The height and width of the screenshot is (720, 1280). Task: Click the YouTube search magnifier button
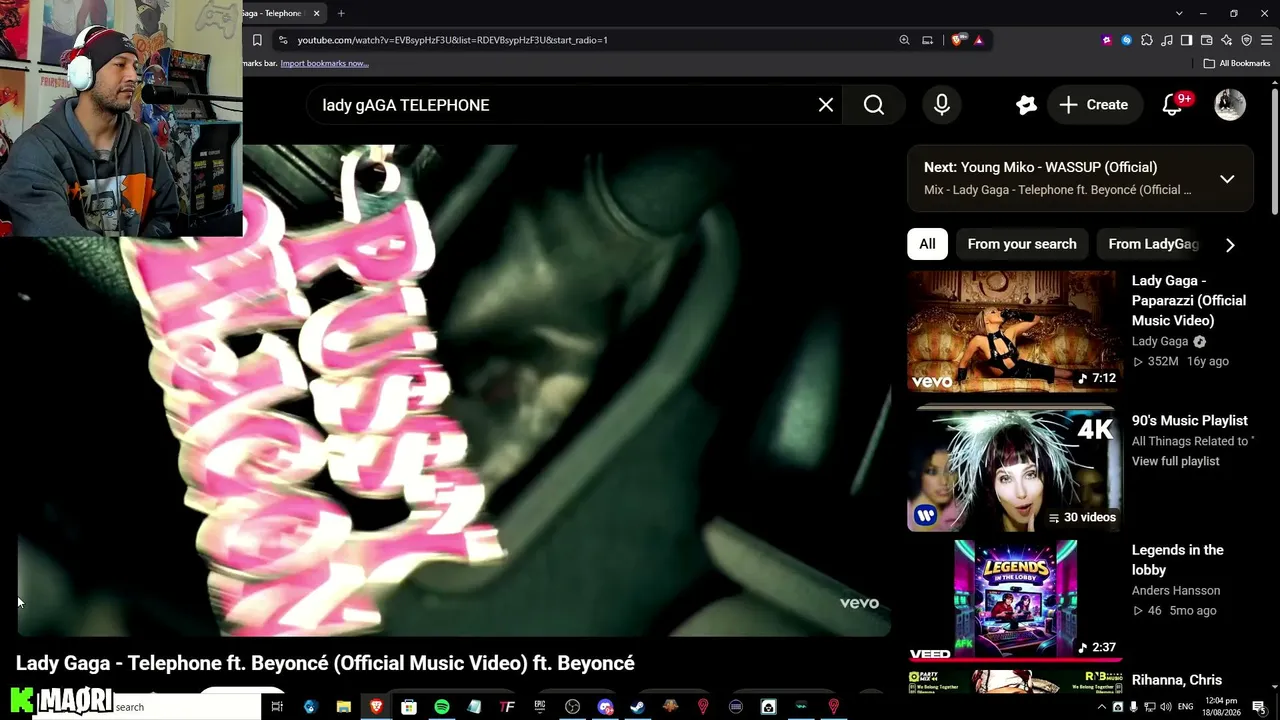(x=874, y=105)
